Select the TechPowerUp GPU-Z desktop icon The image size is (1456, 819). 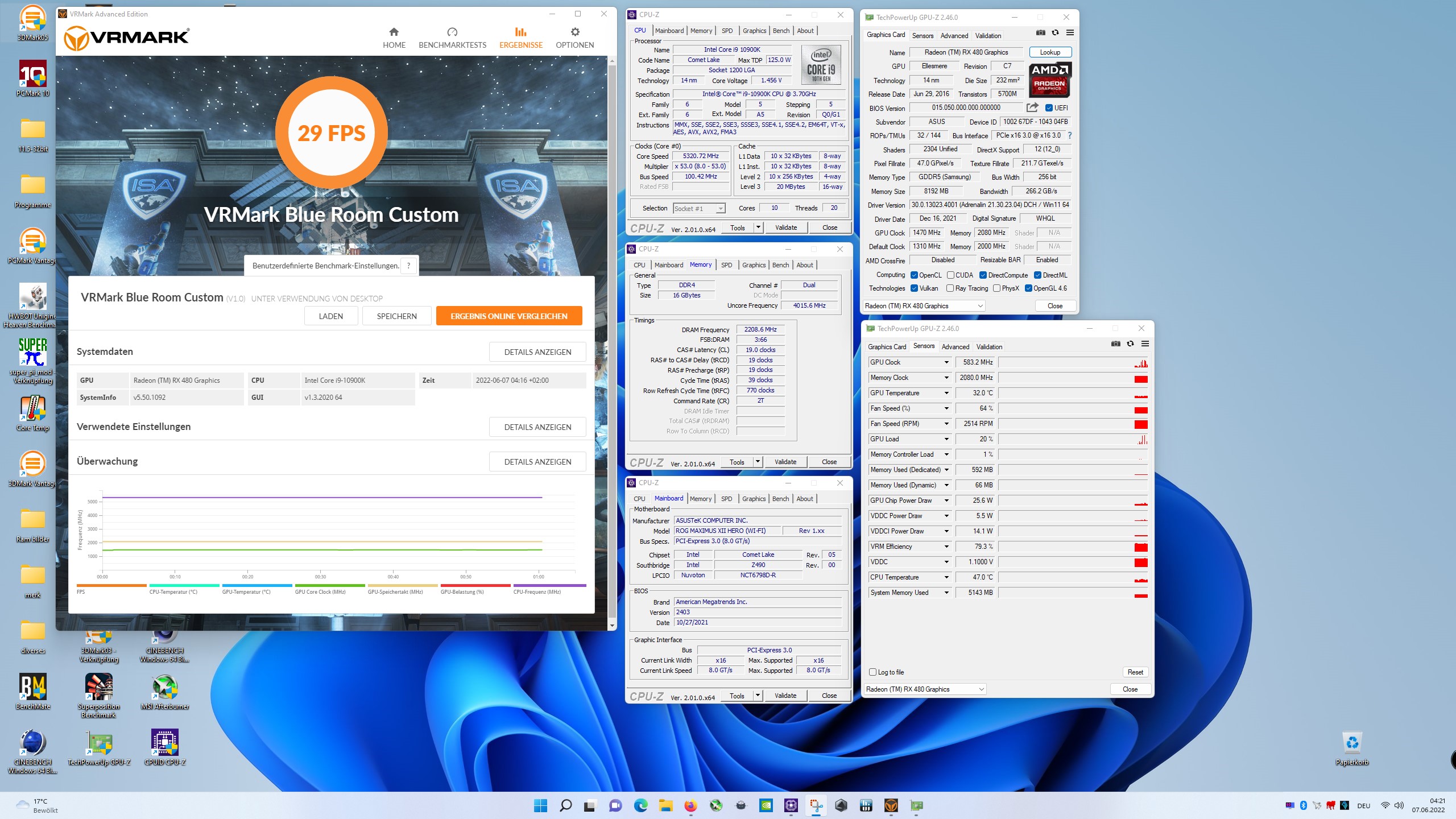pos(99,748)
